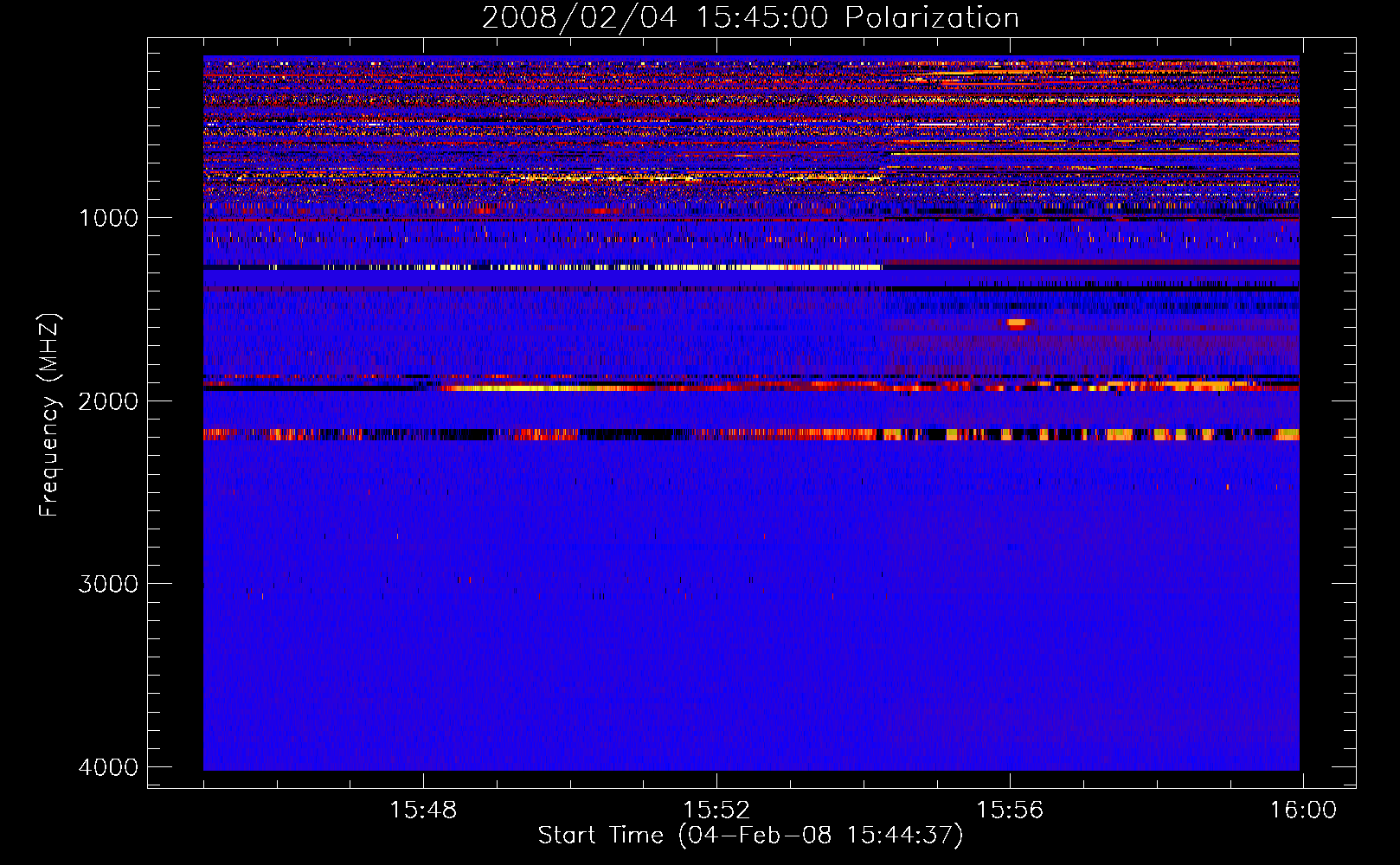Viewport: 1400px width, 865px height.
Task: Click the 4000 frequency tick label
Action: pos(108,767)
